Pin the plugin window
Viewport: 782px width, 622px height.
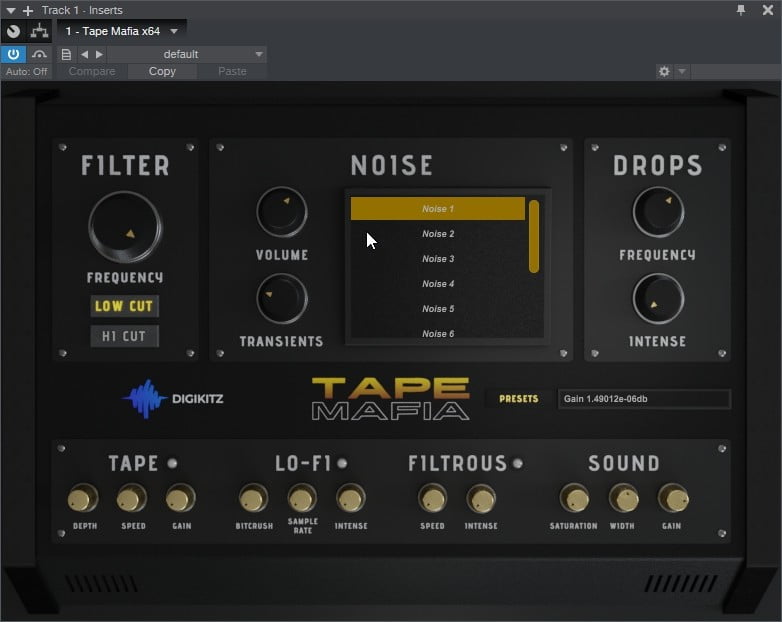tap(741, 10)
